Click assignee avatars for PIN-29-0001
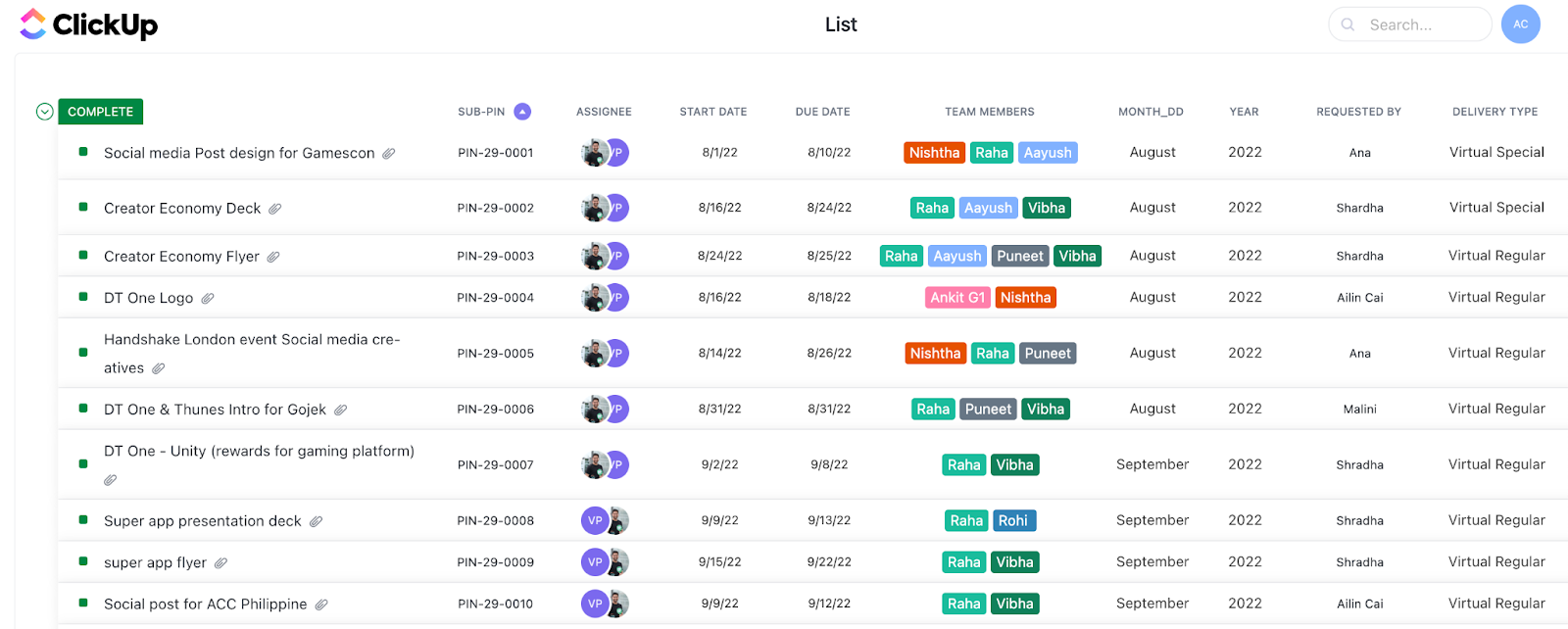Screen dimensions: 1568x629 pyautogui.click(x=605, y=153)
